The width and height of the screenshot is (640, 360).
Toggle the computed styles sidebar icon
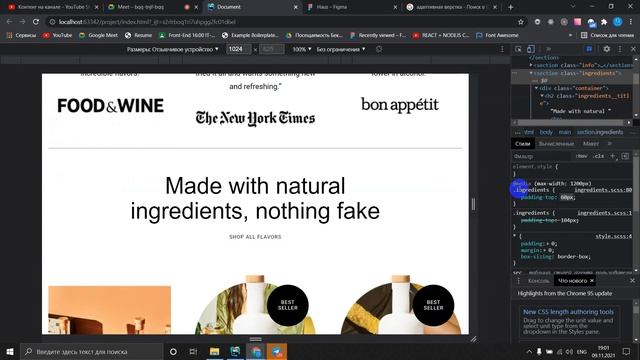(x=625, y=156)
